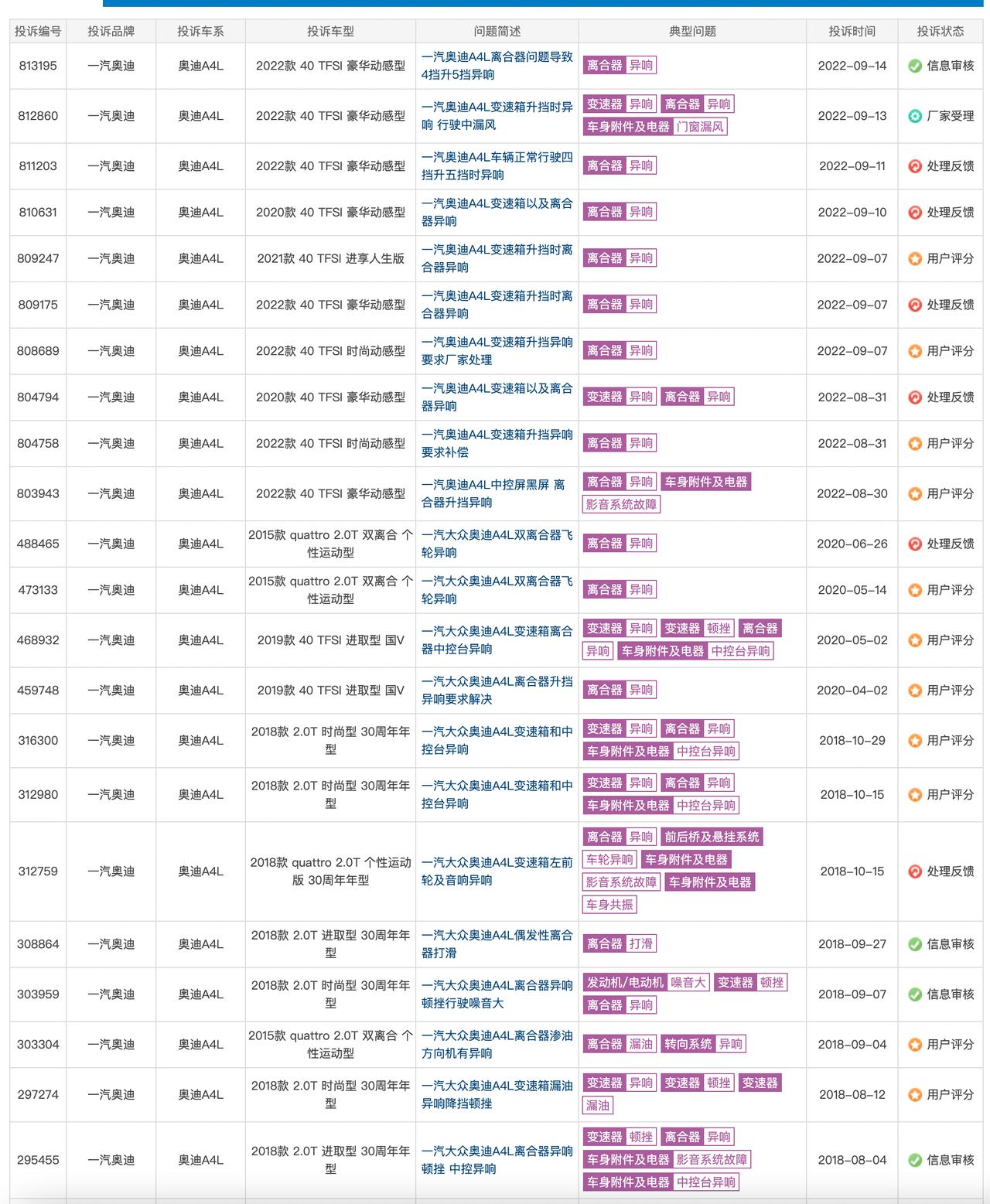Open the 偶发性离合器打滑 complaint link
The image size is (990, 1204).
(x=497, y=944)
